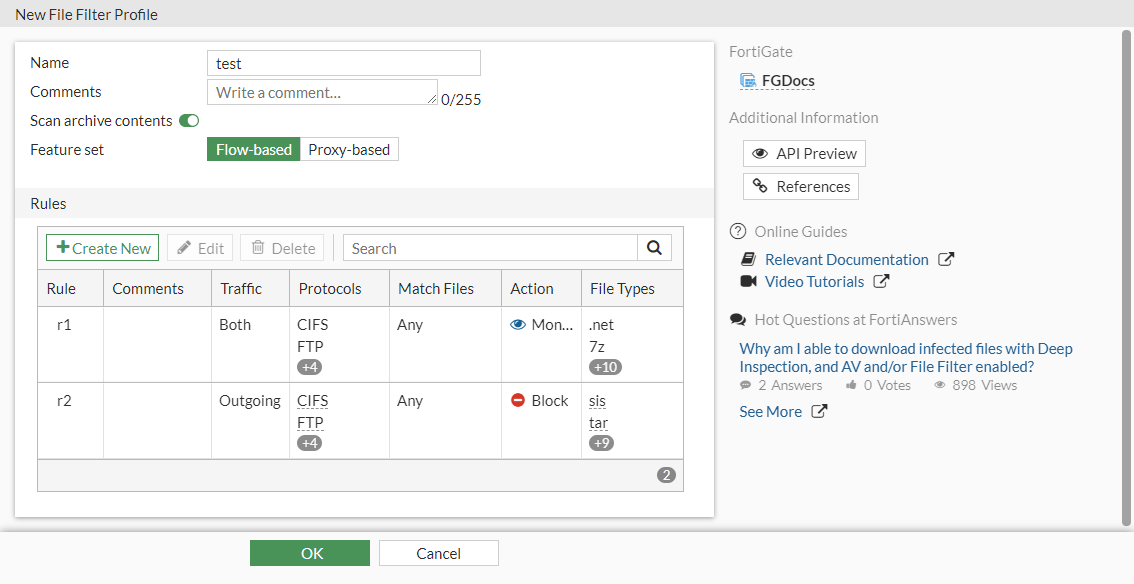Select the Flow-based feature set

coord(254,149)
